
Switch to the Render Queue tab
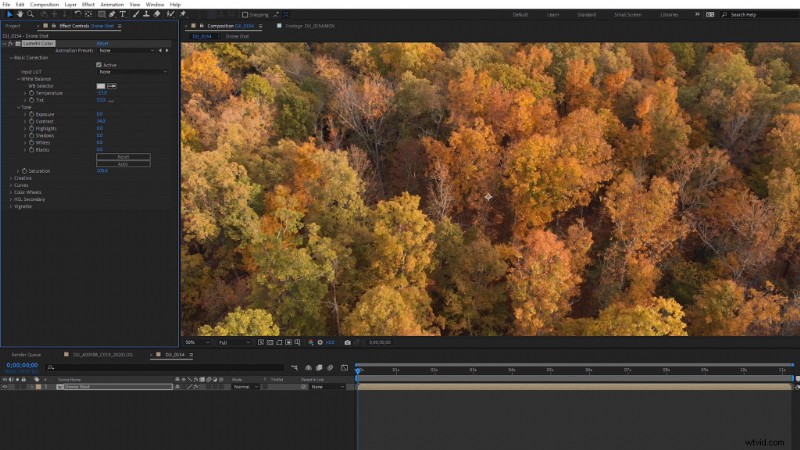click(27, 355)
